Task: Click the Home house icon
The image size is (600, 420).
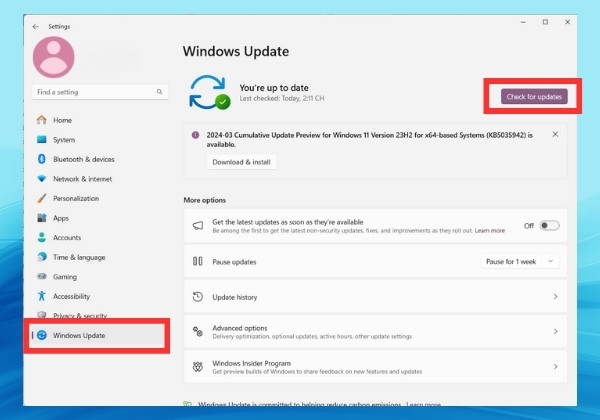Action: [41, 120]
